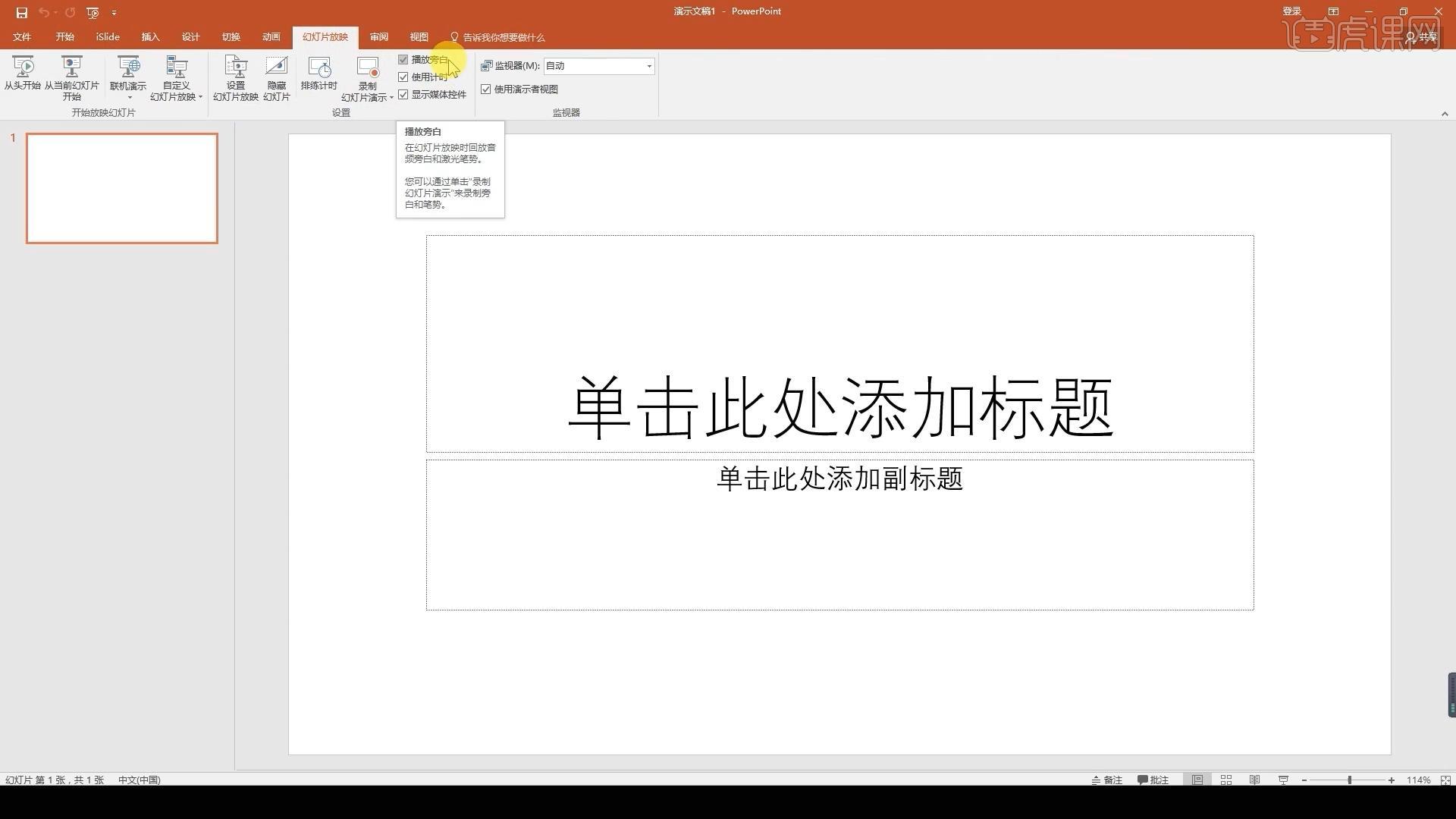Screen dimensions: 1456x819
Task: Select the slide 1 thumbnail
Action: click(121, 187)
